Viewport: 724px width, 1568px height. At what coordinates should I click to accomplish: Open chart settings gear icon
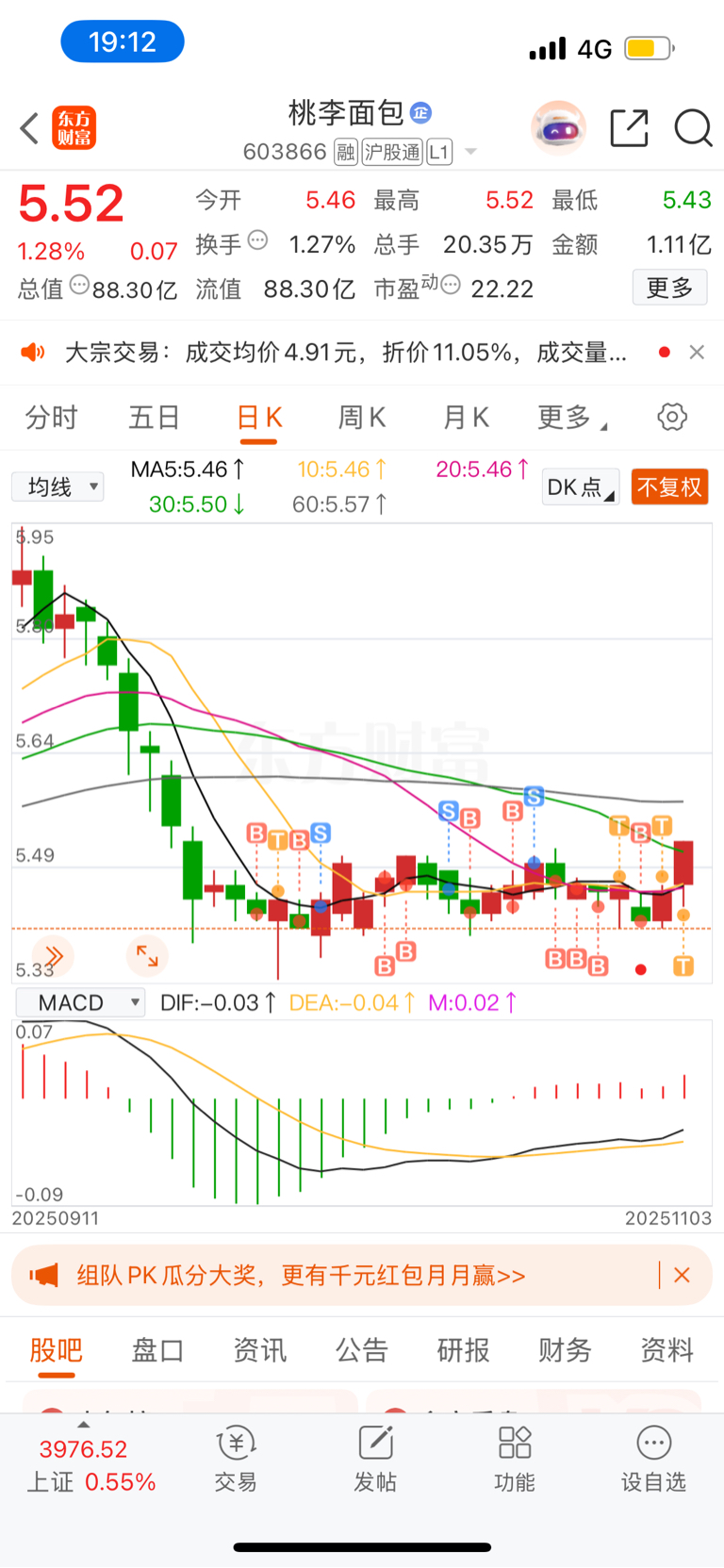click(x=672, y=417)
